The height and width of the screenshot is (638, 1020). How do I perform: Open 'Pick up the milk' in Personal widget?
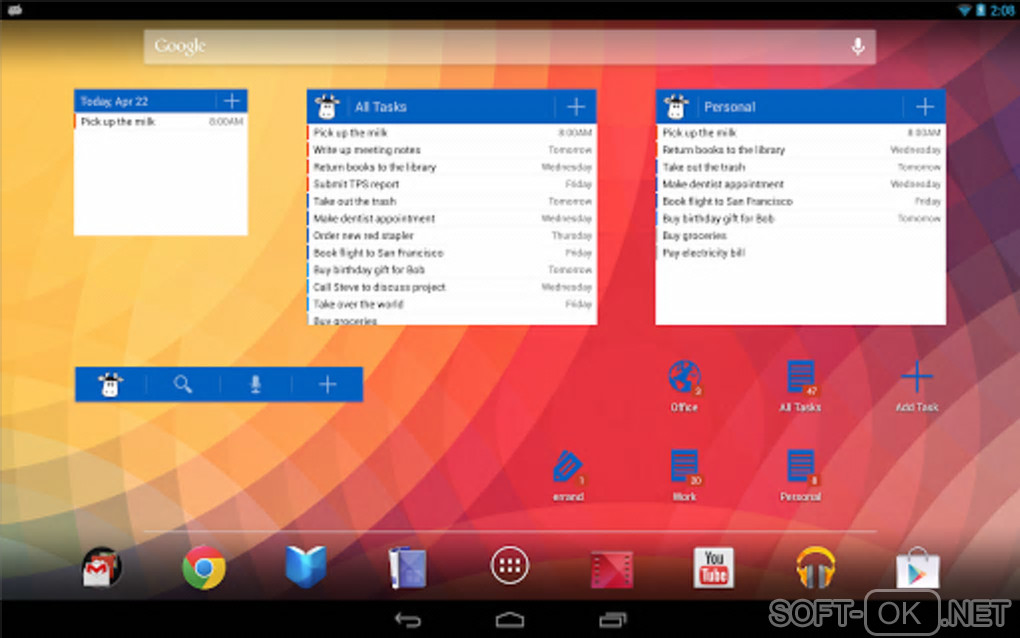click(x=801, y=133)
